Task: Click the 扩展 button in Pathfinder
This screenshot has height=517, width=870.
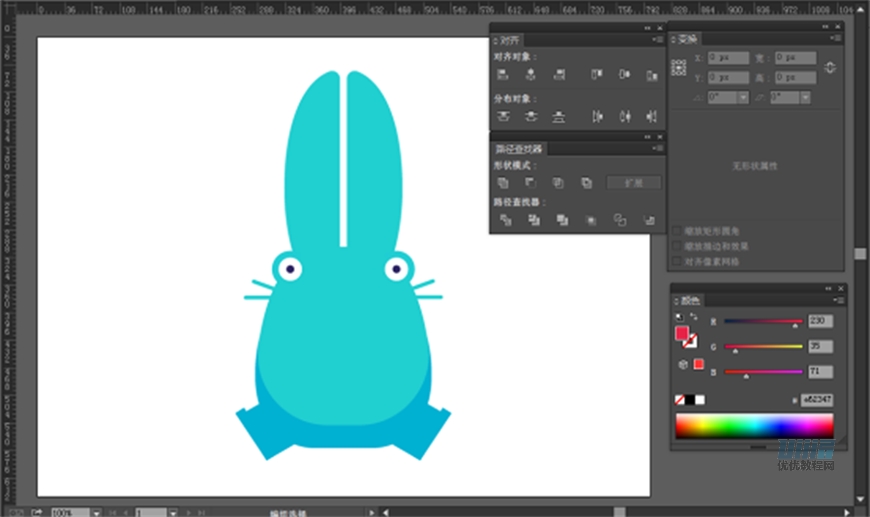Action: pos(634,183)
